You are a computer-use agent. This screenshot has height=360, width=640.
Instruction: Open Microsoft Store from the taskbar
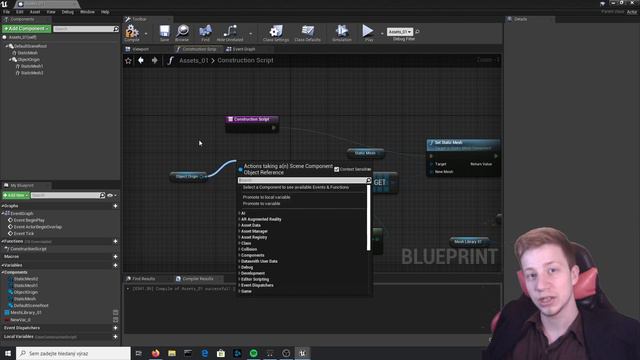[x=221, y=353]
